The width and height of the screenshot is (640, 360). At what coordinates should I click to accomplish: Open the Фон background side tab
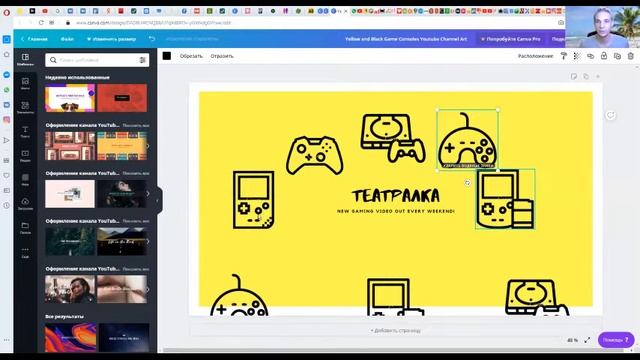click(x=25, y=180)
